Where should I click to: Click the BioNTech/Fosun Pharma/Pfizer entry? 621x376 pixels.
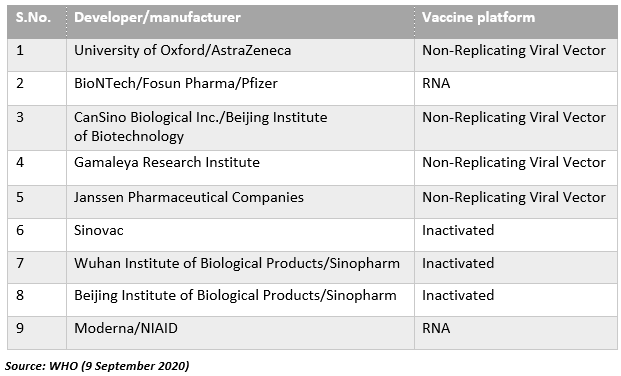(176, 83)
